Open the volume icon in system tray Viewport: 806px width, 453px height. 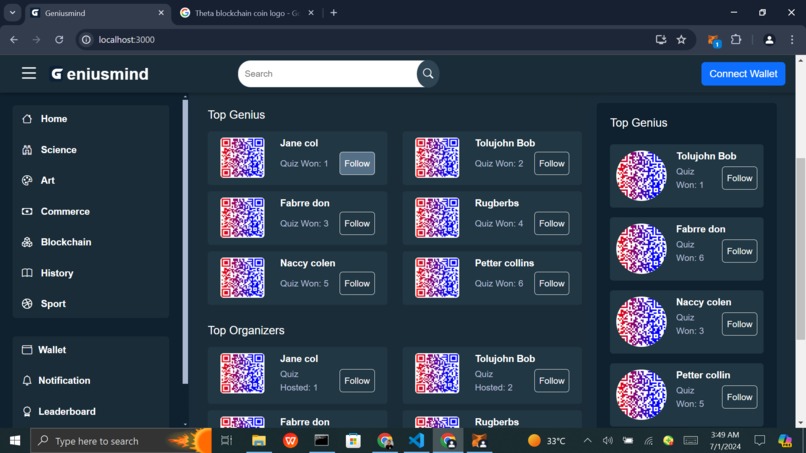tap(608, 441)
